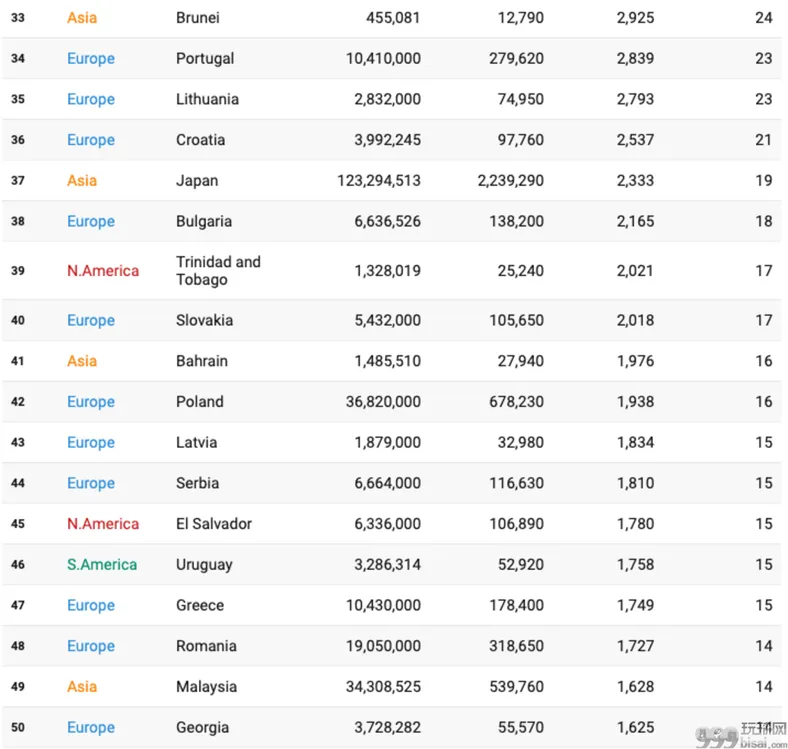This screenshot has width=788, height=749.
Task: Open the Europe link beside Slovakia
Action: pos(91,320)
